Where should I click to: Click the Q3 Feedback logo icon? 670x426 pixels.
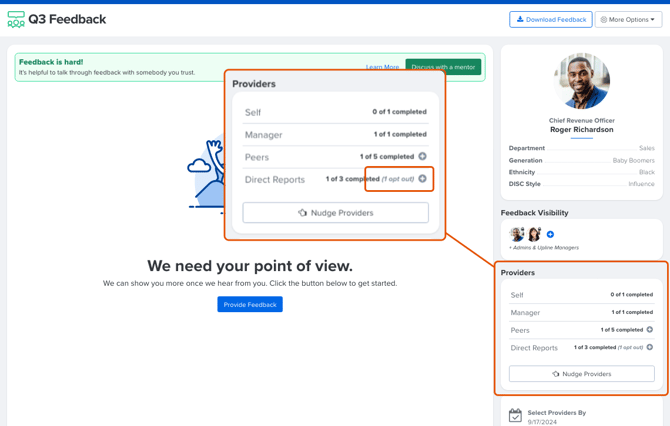pos(16,19)
